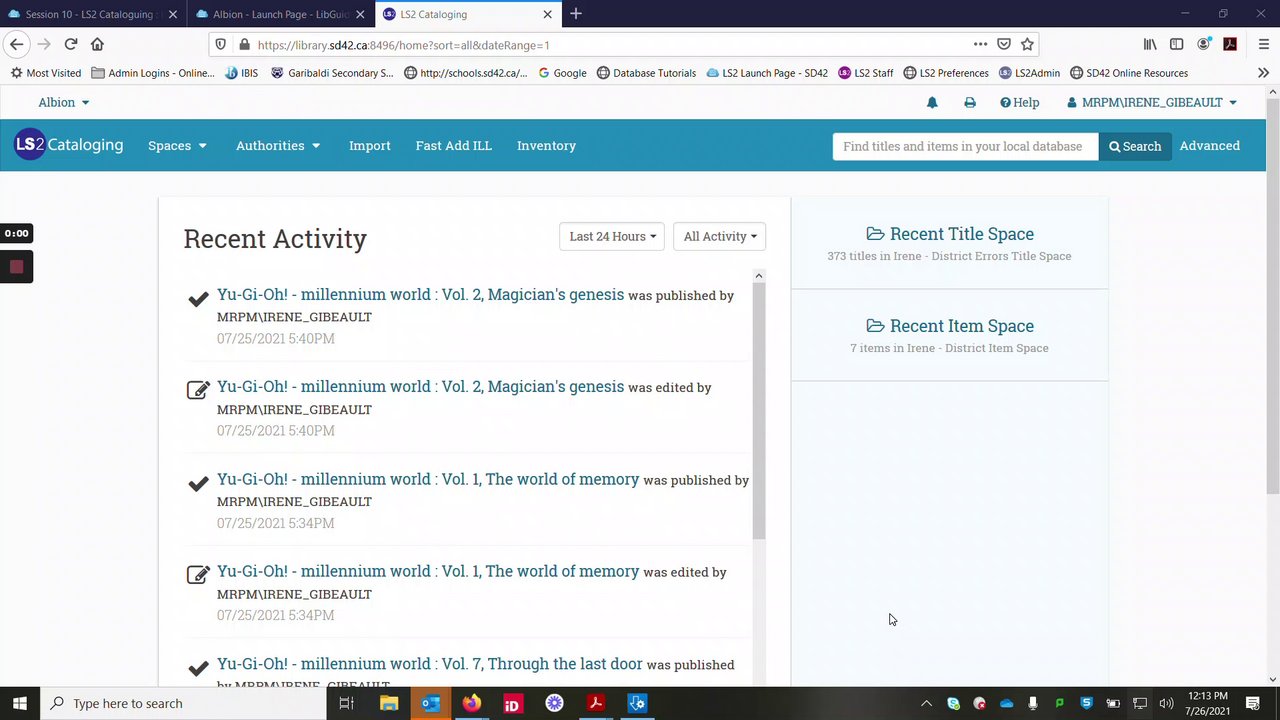Open published Vol. 1, The world of memory

click(x=428, y=479)
